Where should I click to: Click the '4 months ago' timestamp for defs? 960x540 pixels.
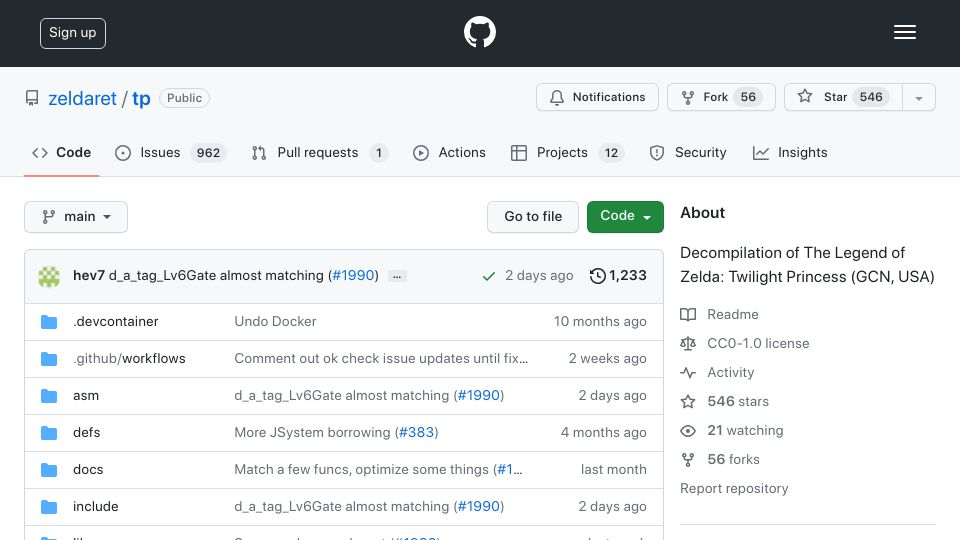pyautogui.click(x=604, y=432)
